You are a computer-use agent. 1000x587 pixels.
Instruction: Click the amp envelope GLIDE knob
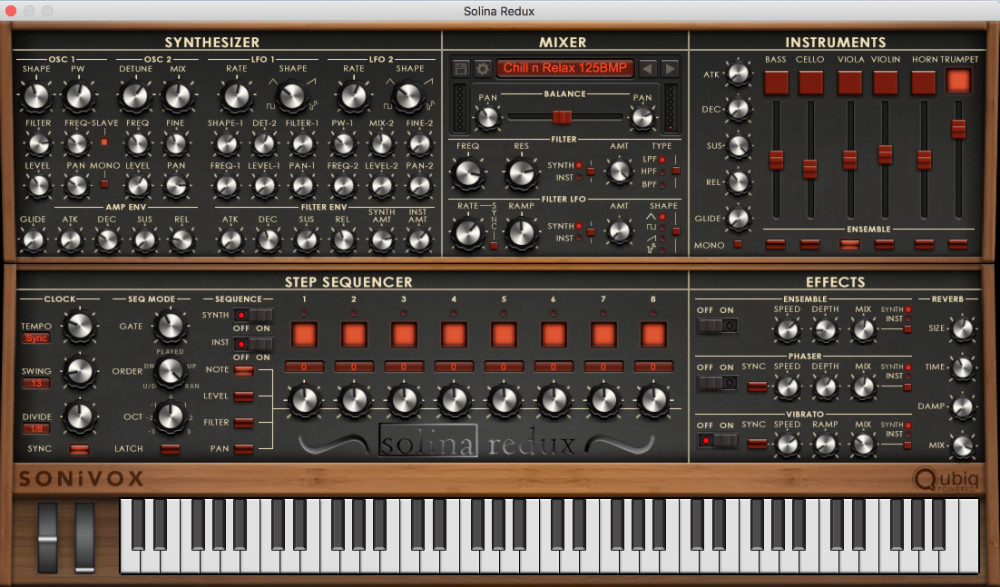[x=33, y=241]
